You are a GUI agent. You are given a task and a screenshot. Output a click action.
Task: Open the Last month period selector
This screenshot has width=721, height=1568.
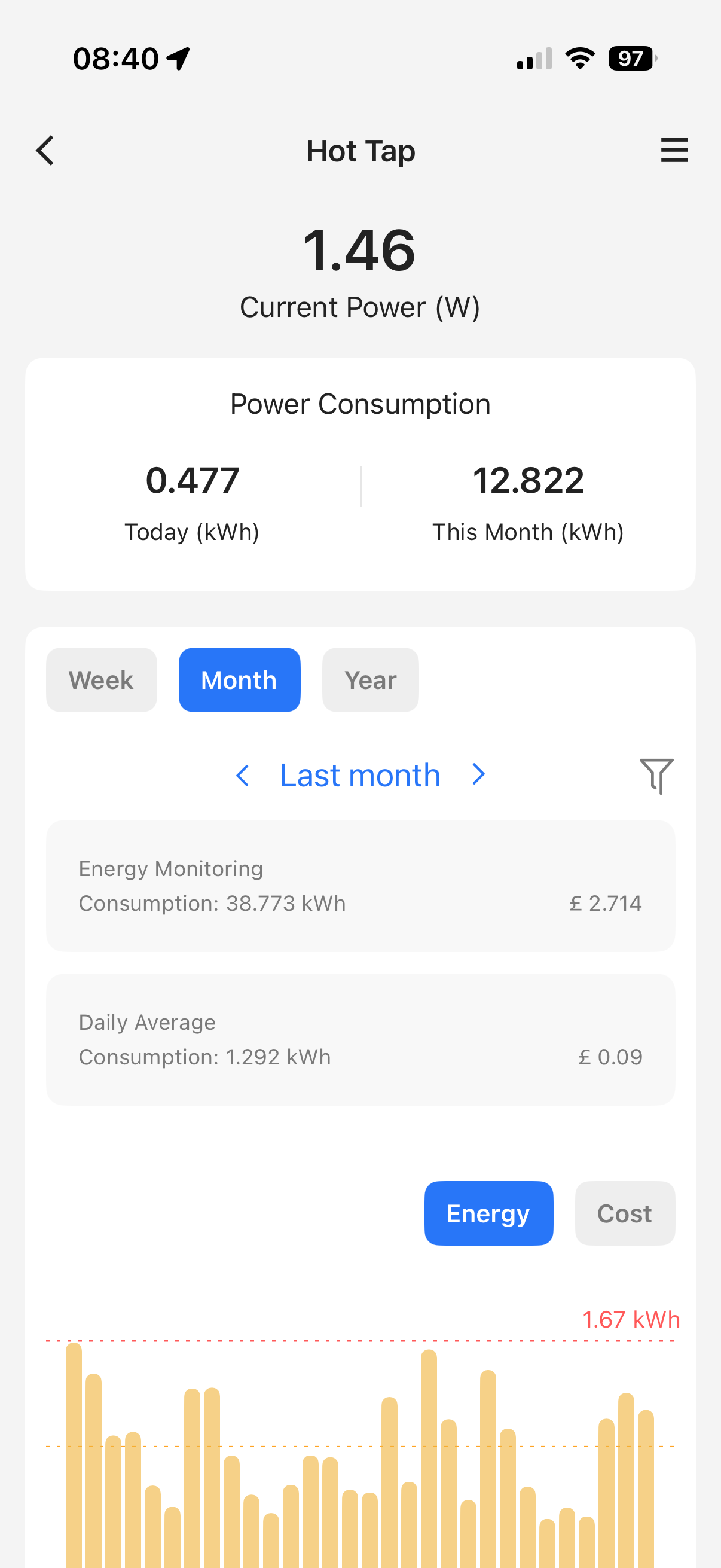tap(360, 776)
